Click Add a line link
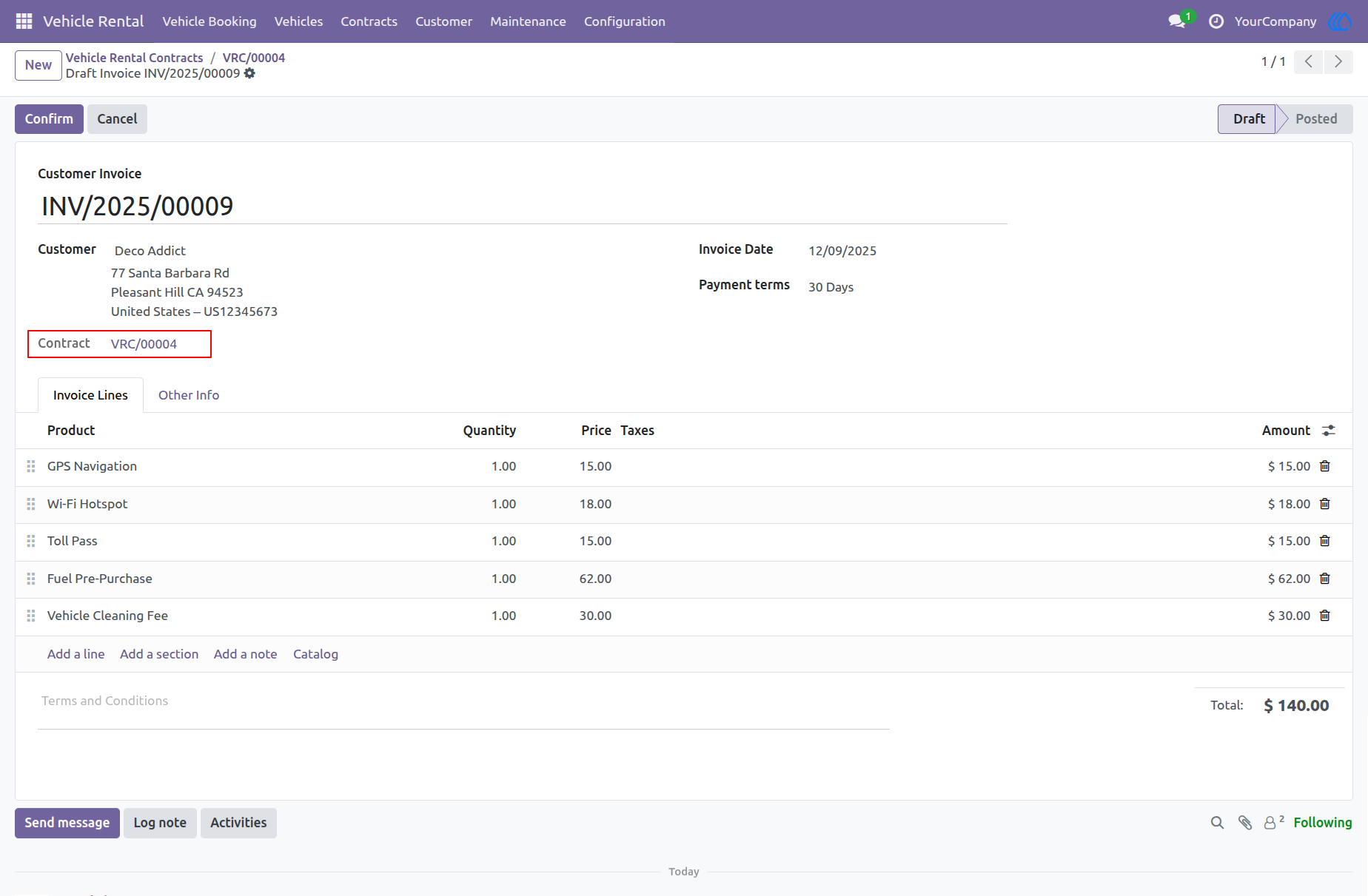Viewport: 1368px width, 896px height. tap(76, 654)
